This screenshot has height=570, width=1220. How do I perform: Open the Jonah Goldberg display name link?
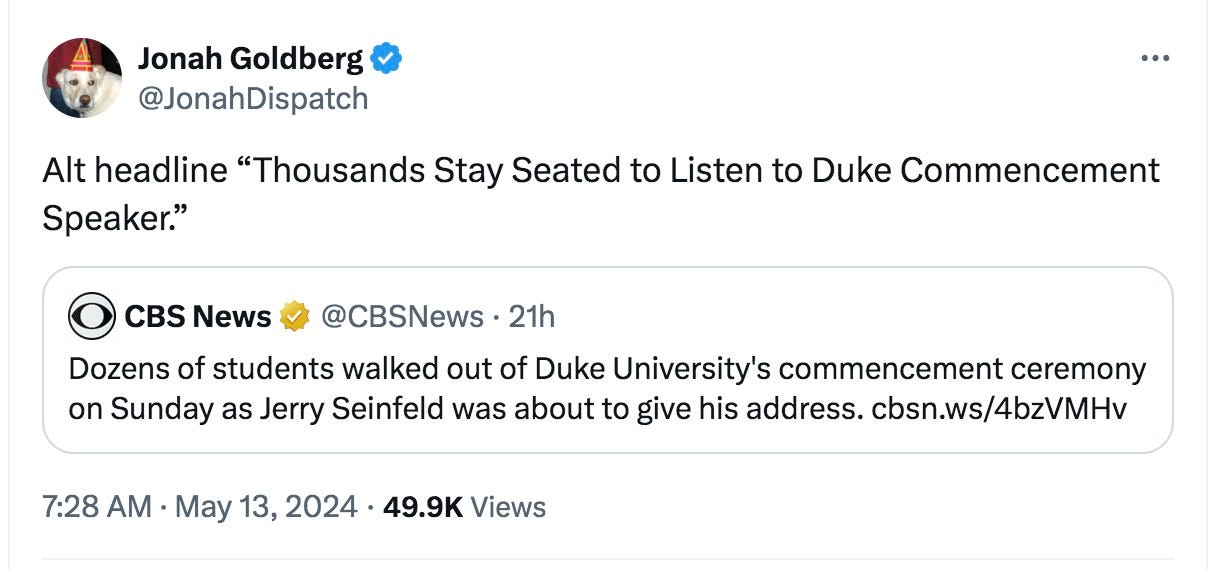(x=250, y=60)
